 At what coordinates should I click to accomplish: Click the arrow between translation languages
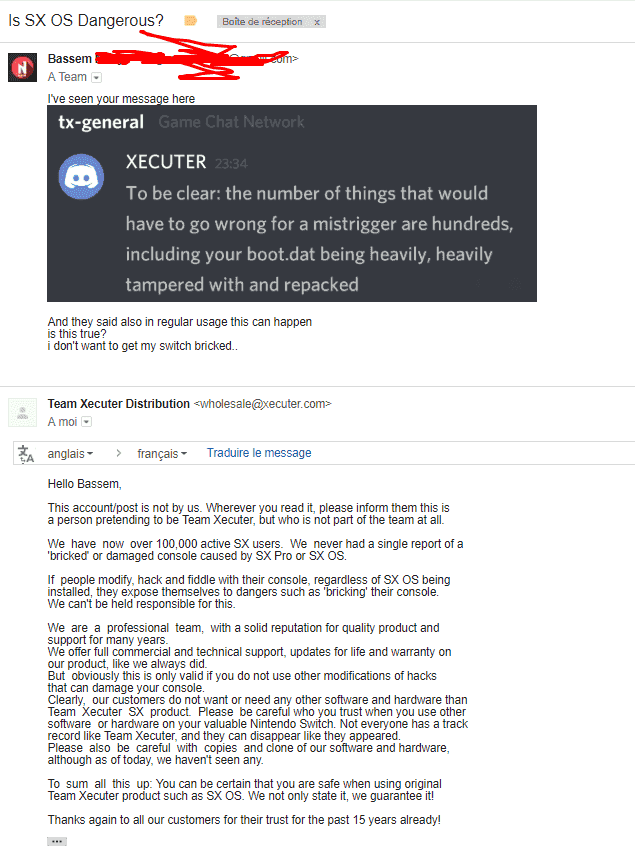[119, 453]
